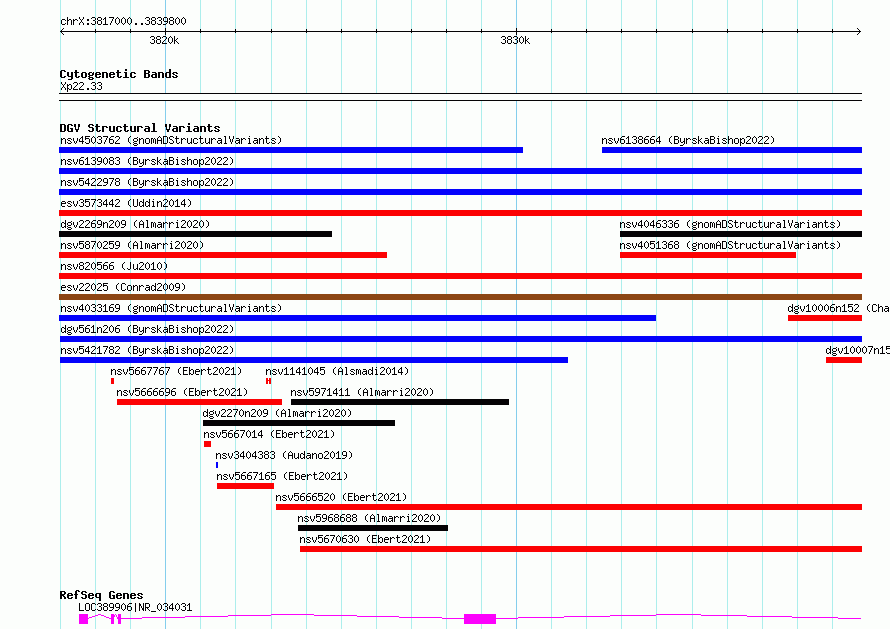Select the nsv6139083 blue variant bar
Viewport: 890px width, 629px height.
click(x=460, y=171)
